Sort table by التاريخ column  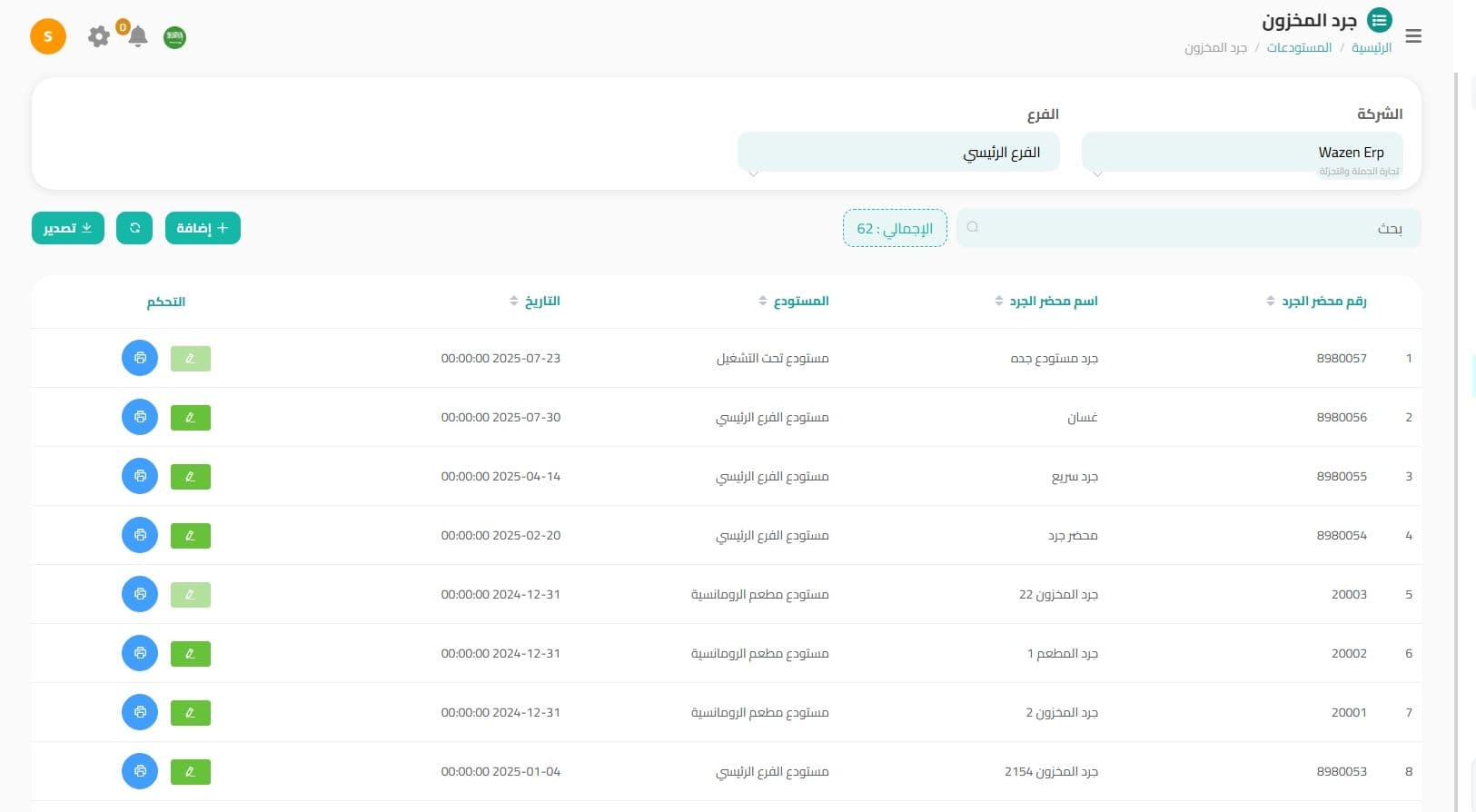(x=540, y=302)
